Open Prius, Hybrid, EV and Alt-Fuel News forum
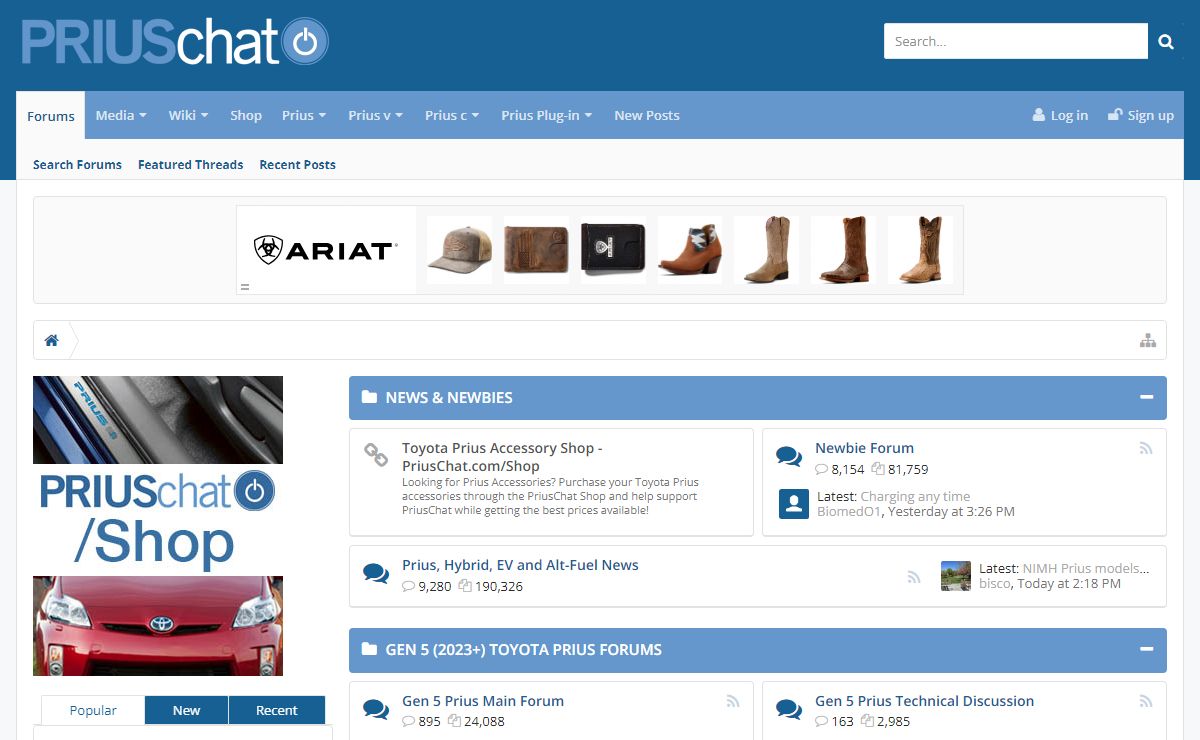The image size is (1200, 740). pyautogui.click(x=520, y=565)
